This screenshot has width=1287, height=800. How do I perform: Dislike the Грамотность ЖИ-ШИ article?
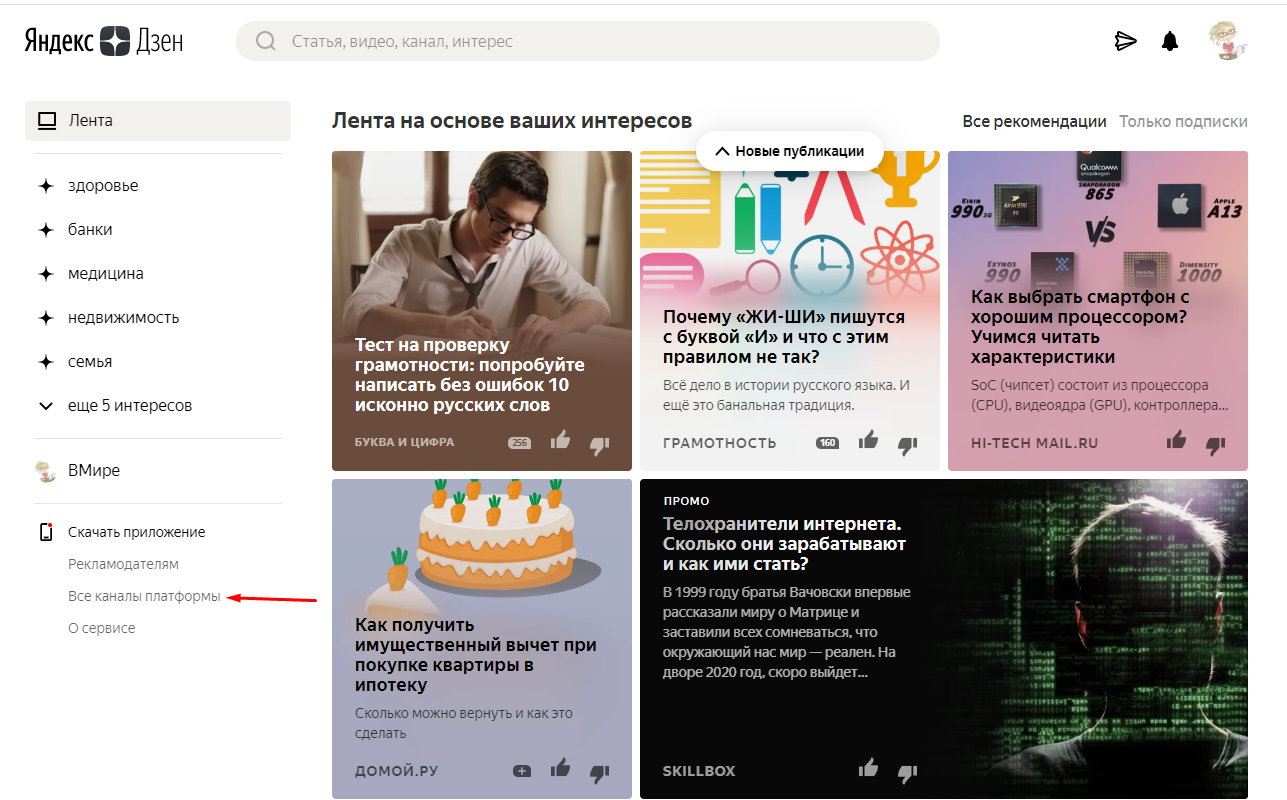pyautogui.click(x=907, y=444)
